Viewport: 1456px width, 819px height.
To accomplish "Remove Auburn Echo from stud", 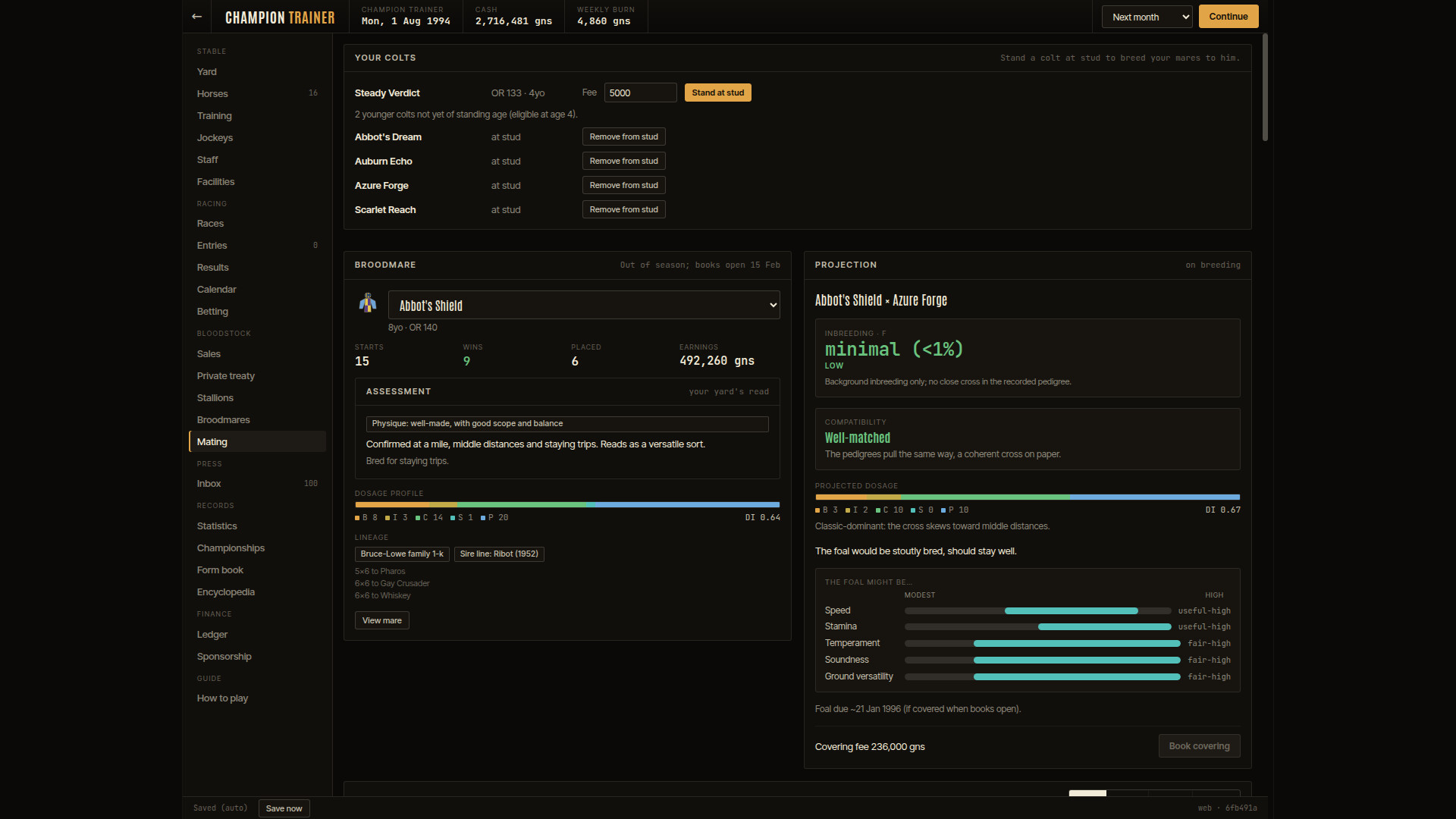I will coord(623,161).
